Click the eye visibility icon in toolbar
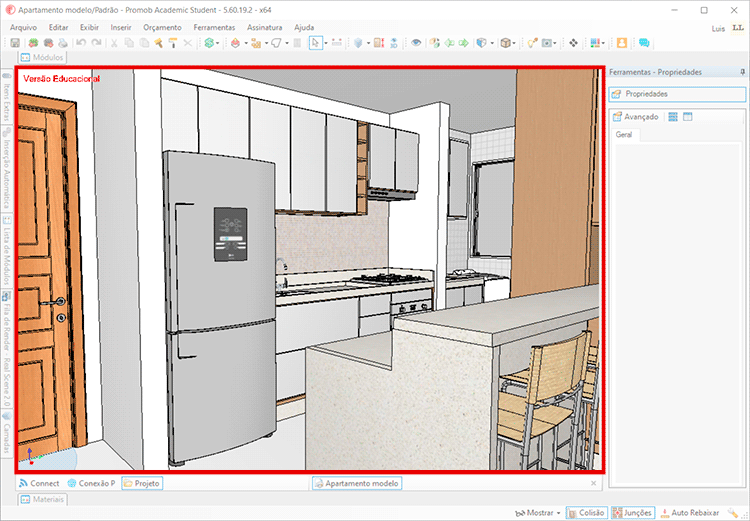This screenshot has width=750, height=521. click(x=416, y=43)
